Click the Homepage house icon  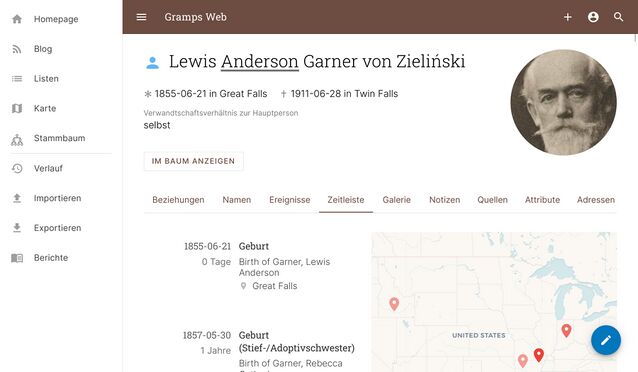pos(17,19)
